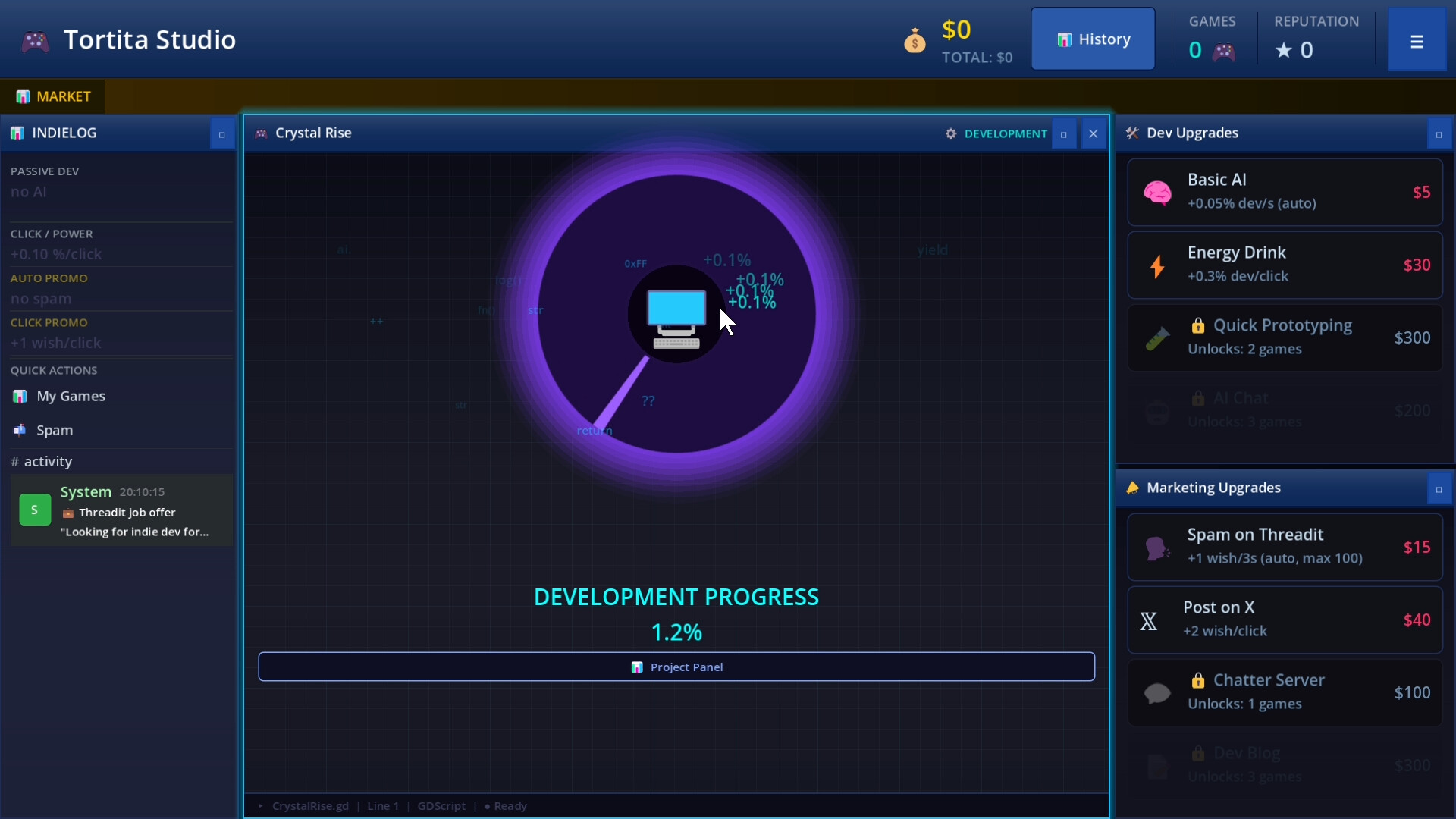Open the Project Panel button
This screenshot has height=819, width=1456.
676,667
